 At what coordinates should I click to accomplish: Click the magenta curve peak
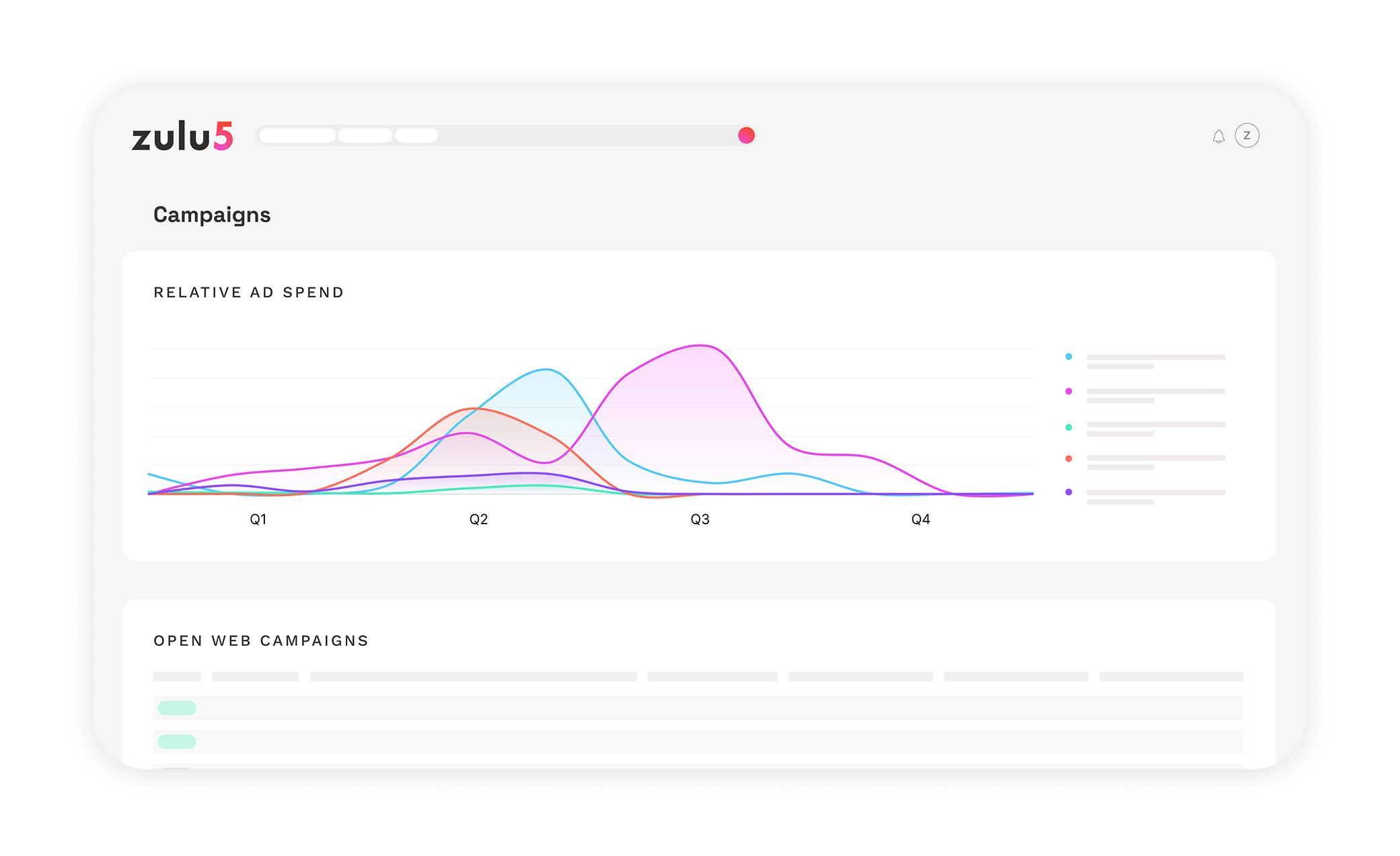(x=700, y=346)
